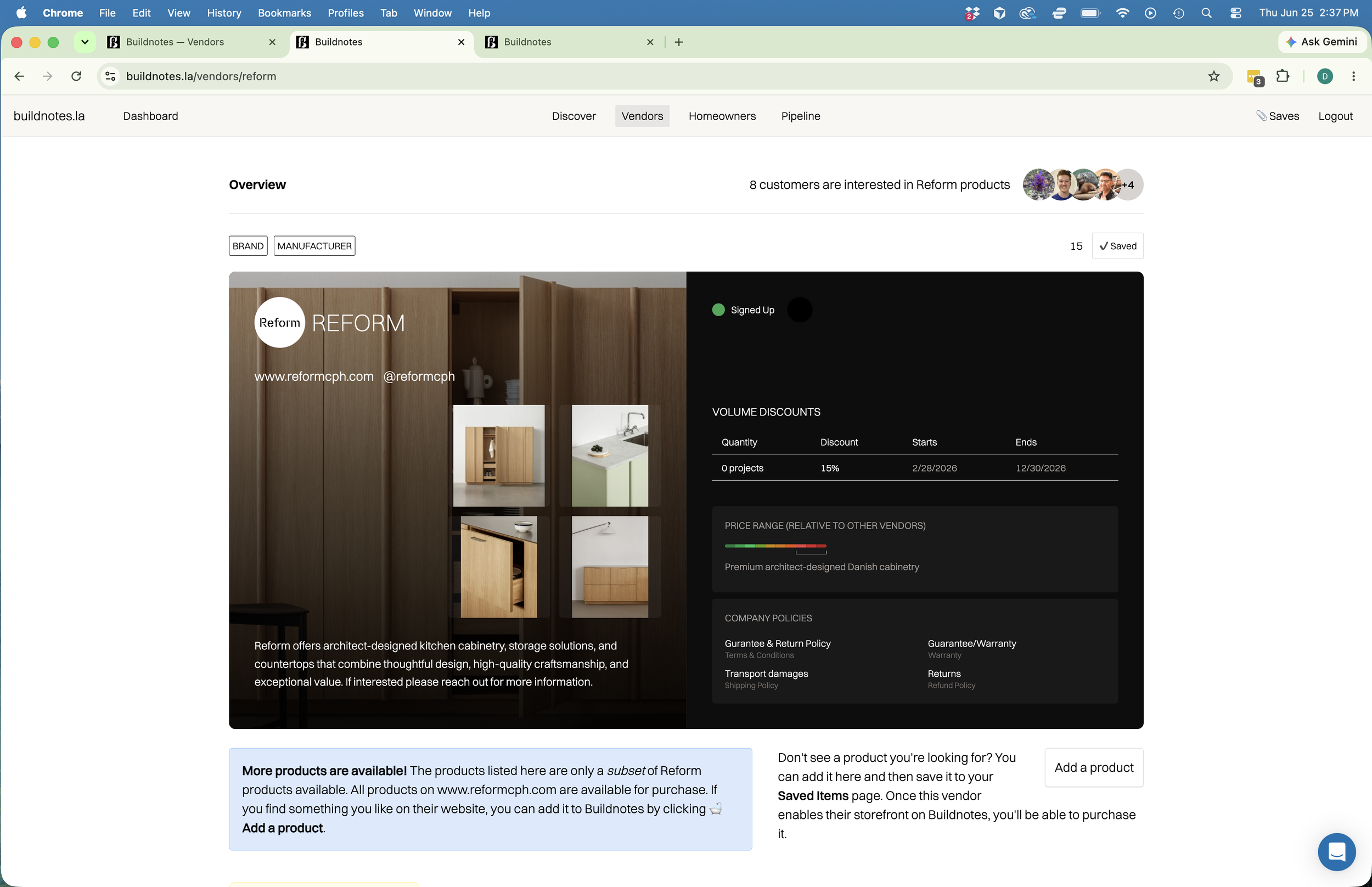Switch to third Buildnotes browser tab
1372x887 pixels.
click(570, 42)
